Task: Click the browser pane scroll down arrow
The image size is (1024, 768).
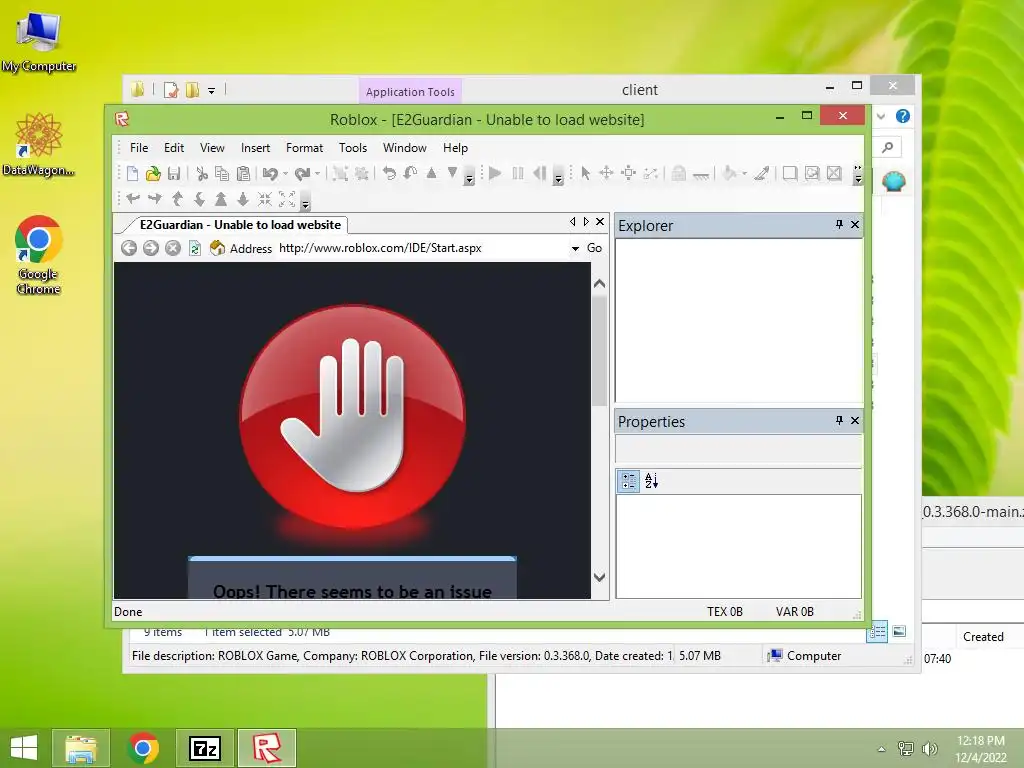Action: [599, 577]
